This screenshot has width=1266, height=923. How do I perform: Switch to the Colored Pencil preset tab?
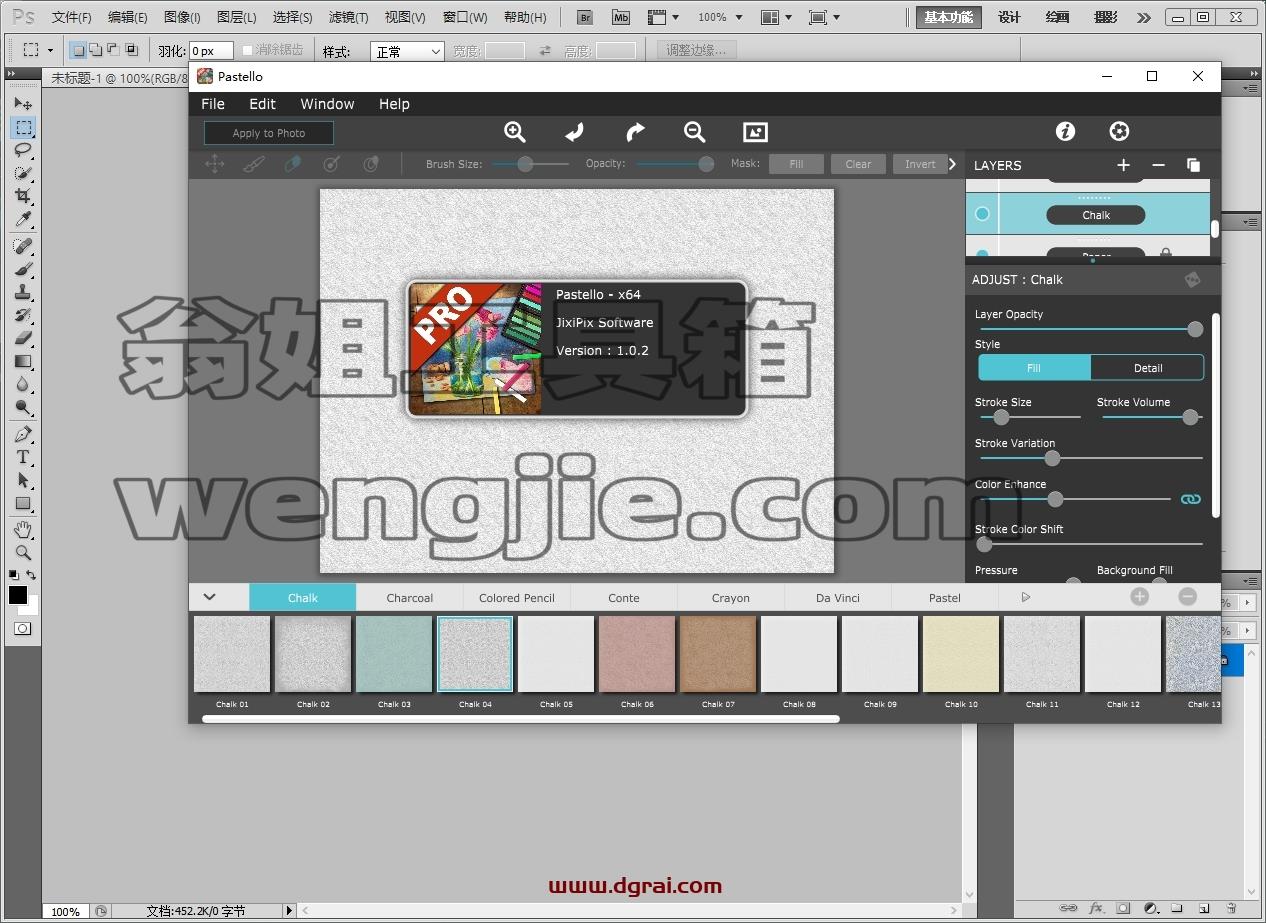pyautogui.click(x=517, y=597)
